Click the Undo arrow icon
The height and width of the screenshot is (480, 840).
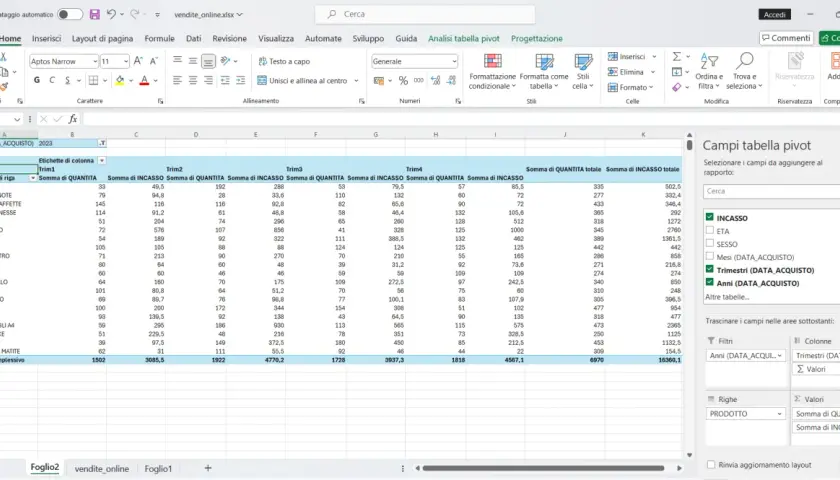coord(111,14)
